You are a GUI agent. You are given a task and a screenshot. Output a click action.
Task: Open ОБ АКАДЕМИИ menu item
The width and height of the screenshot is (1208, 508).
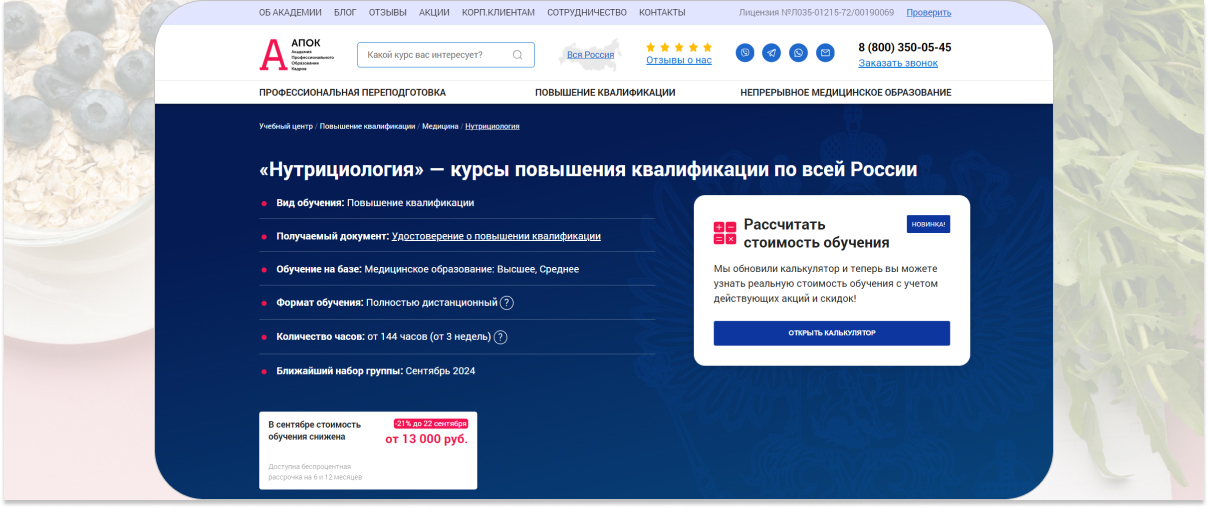coord(290,13)
